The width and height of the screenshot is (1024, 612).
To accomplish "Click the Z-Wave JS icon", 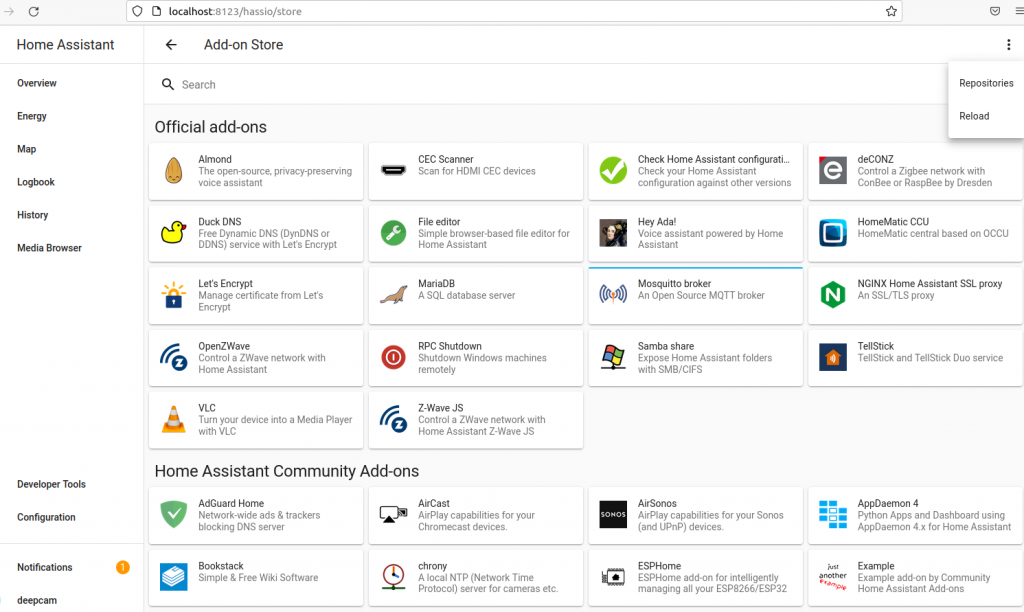I will 393,419.
